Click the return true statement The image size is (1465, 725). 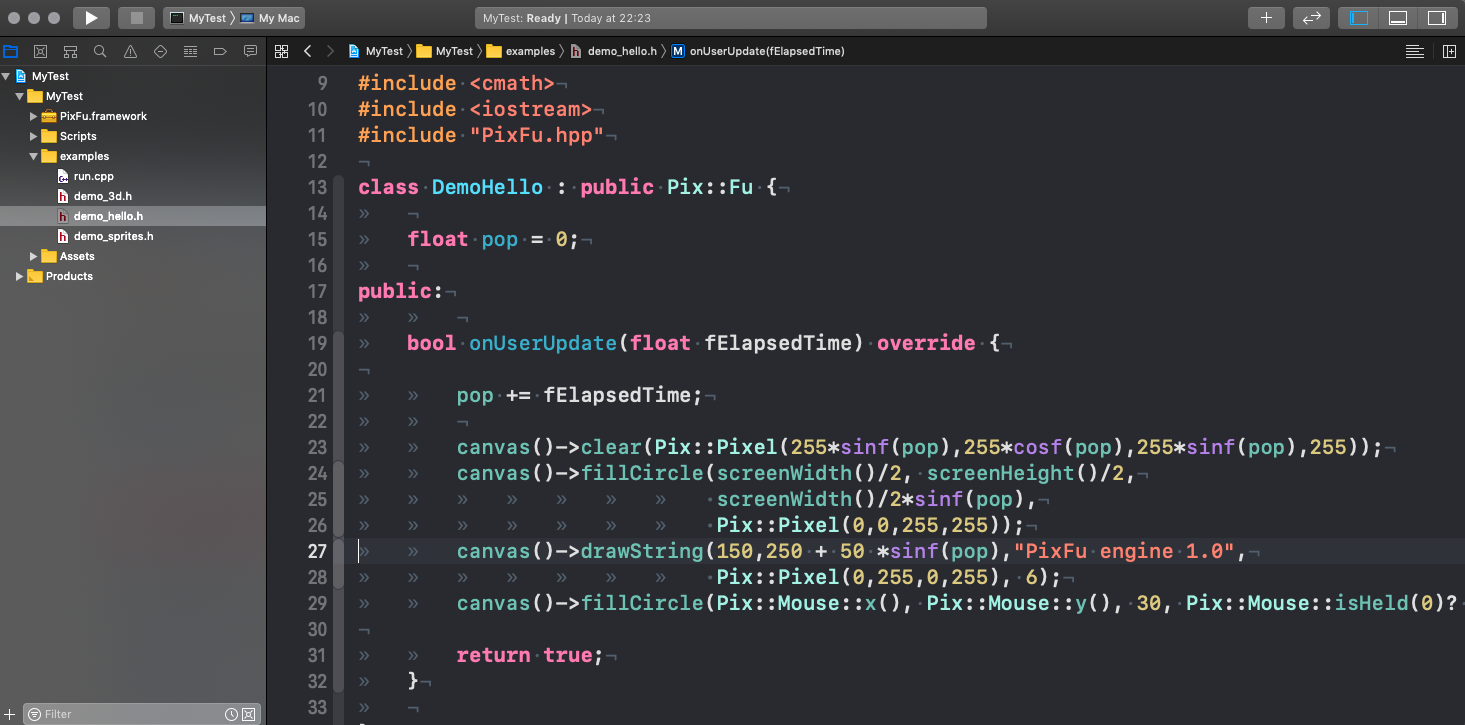click(530, 655)
